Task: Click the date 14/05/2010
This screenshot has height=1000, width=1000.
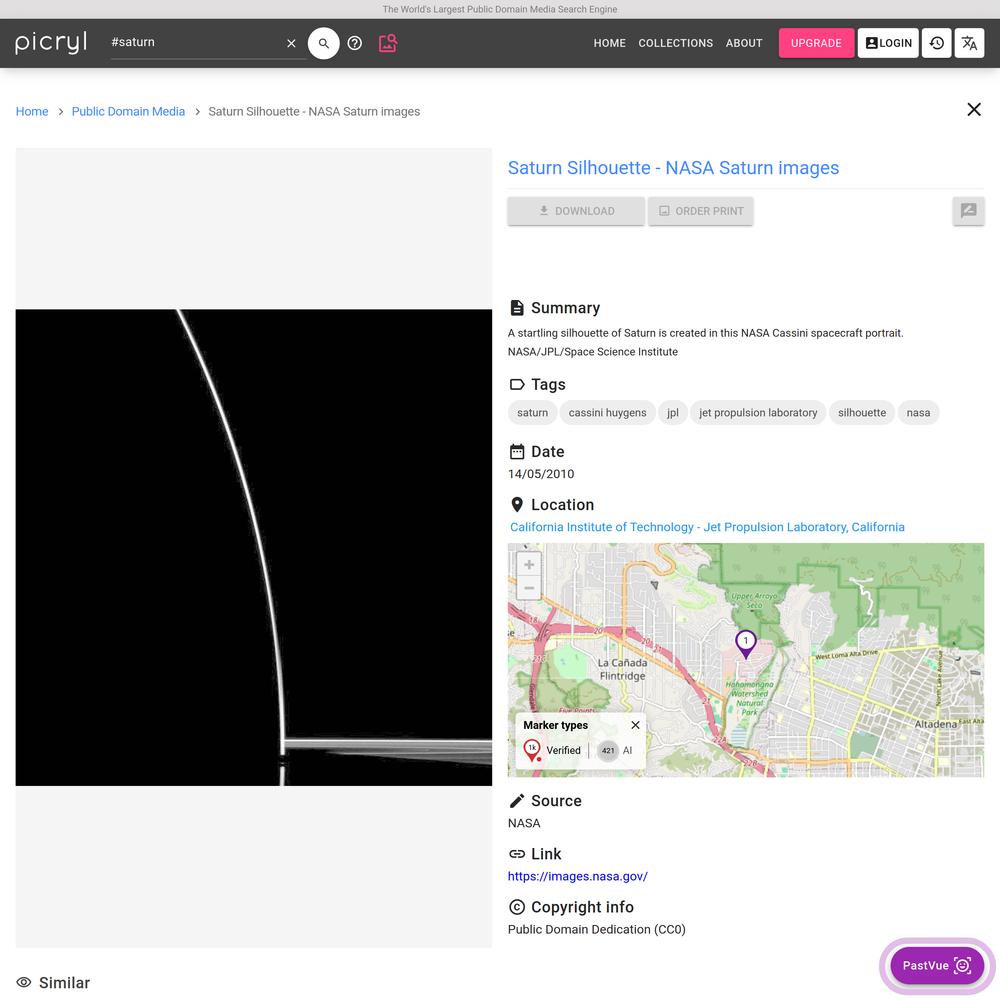Action: pos(541,474)
